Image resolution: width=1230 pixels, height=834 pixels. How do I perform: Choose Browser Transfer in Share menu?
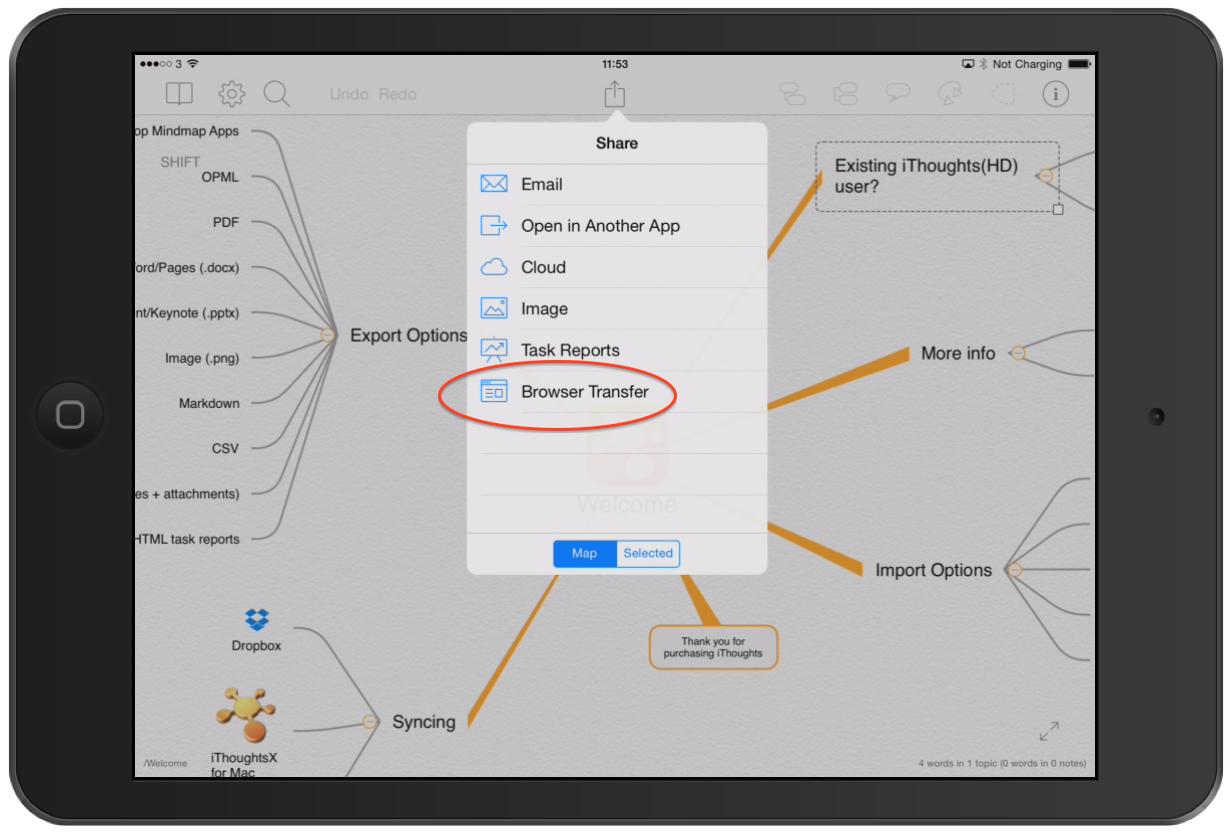tap(617, 392)
